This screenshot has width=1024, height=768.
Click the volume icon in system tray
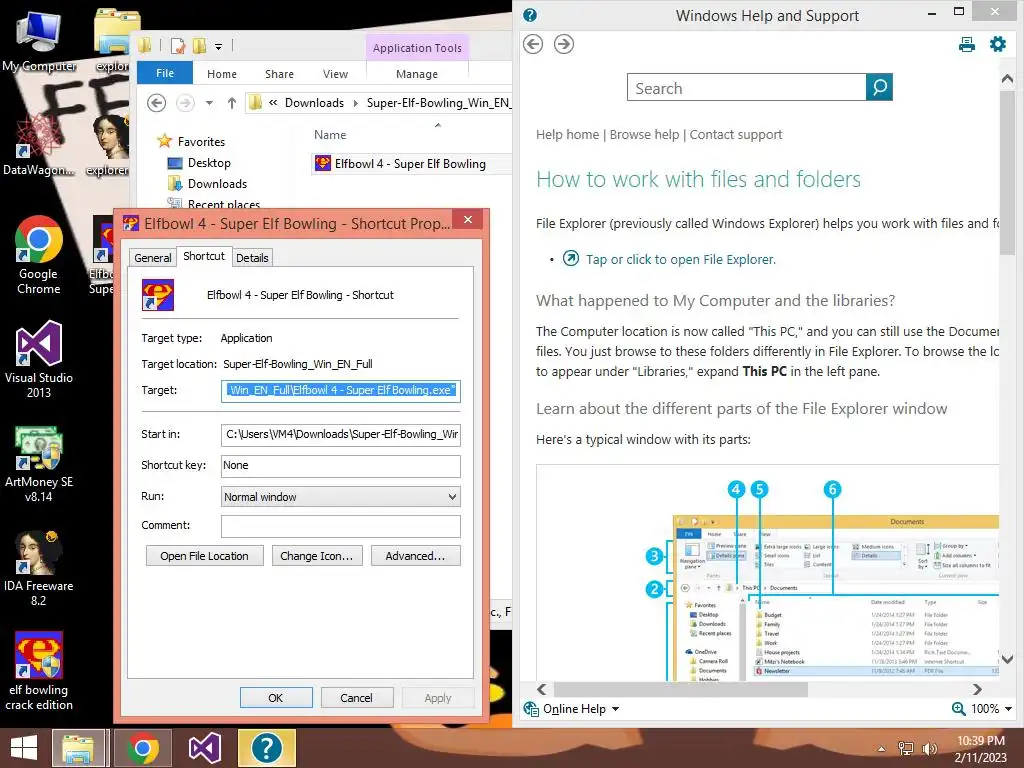(929, 749)
